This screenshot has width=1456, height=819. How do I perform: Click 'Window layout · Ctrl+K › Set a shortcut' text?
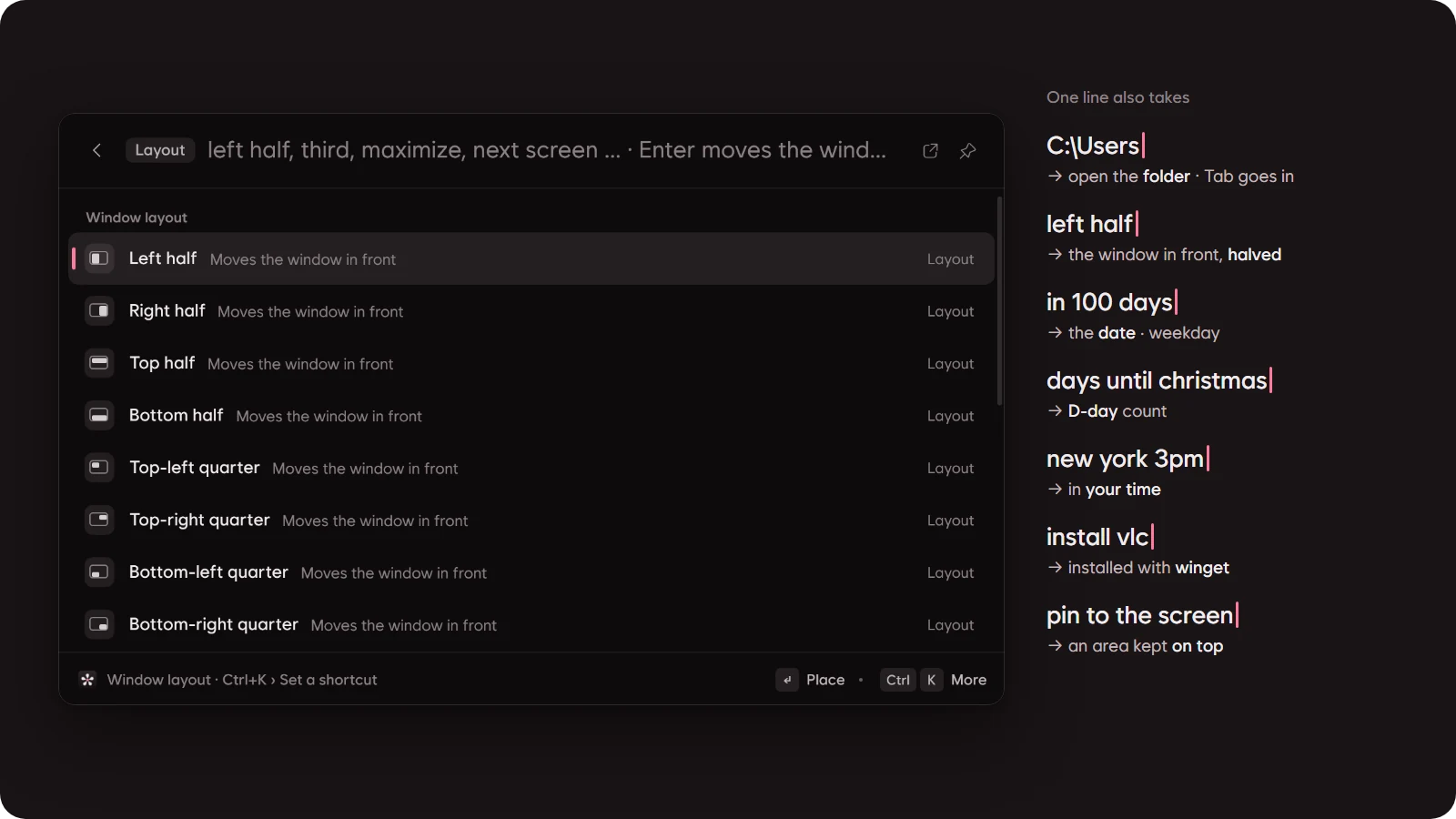pyautogui.click(x=242, y=680)
